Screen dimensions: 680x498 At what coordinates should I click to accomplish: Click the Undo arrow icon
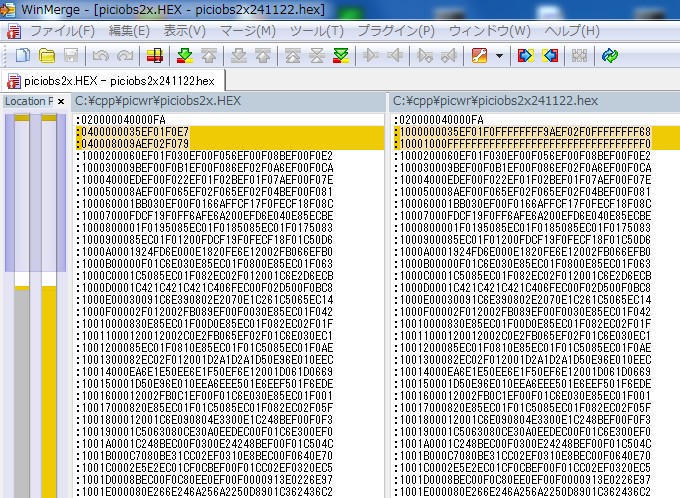tap(101, 56)
